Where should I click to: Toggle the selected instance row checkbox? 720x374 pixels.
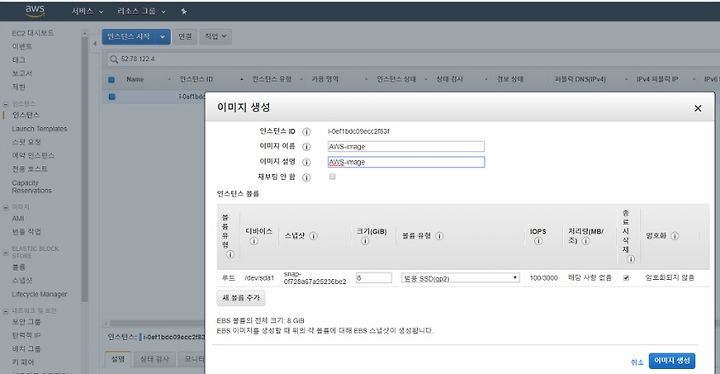click(x=112, y=96)
